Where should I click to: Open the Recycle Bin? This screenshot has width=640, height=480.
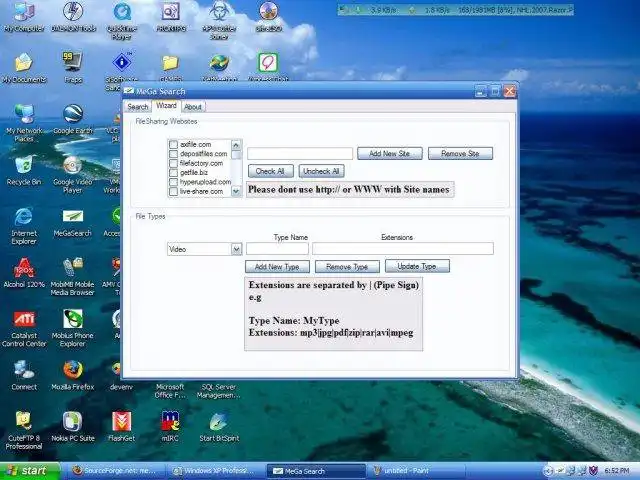coord(24,171)
